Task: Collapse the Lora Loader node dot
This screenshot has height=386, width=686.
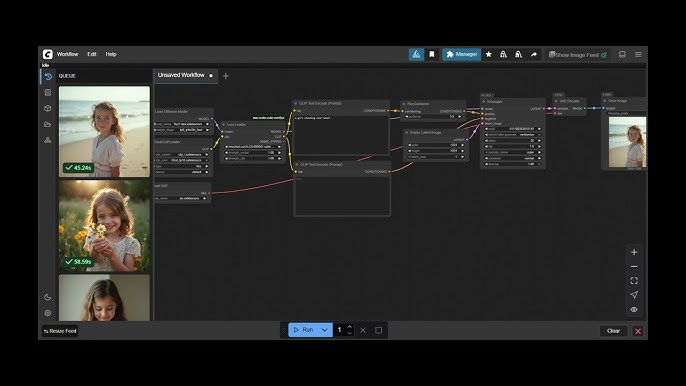Action: tap(224, 125)
